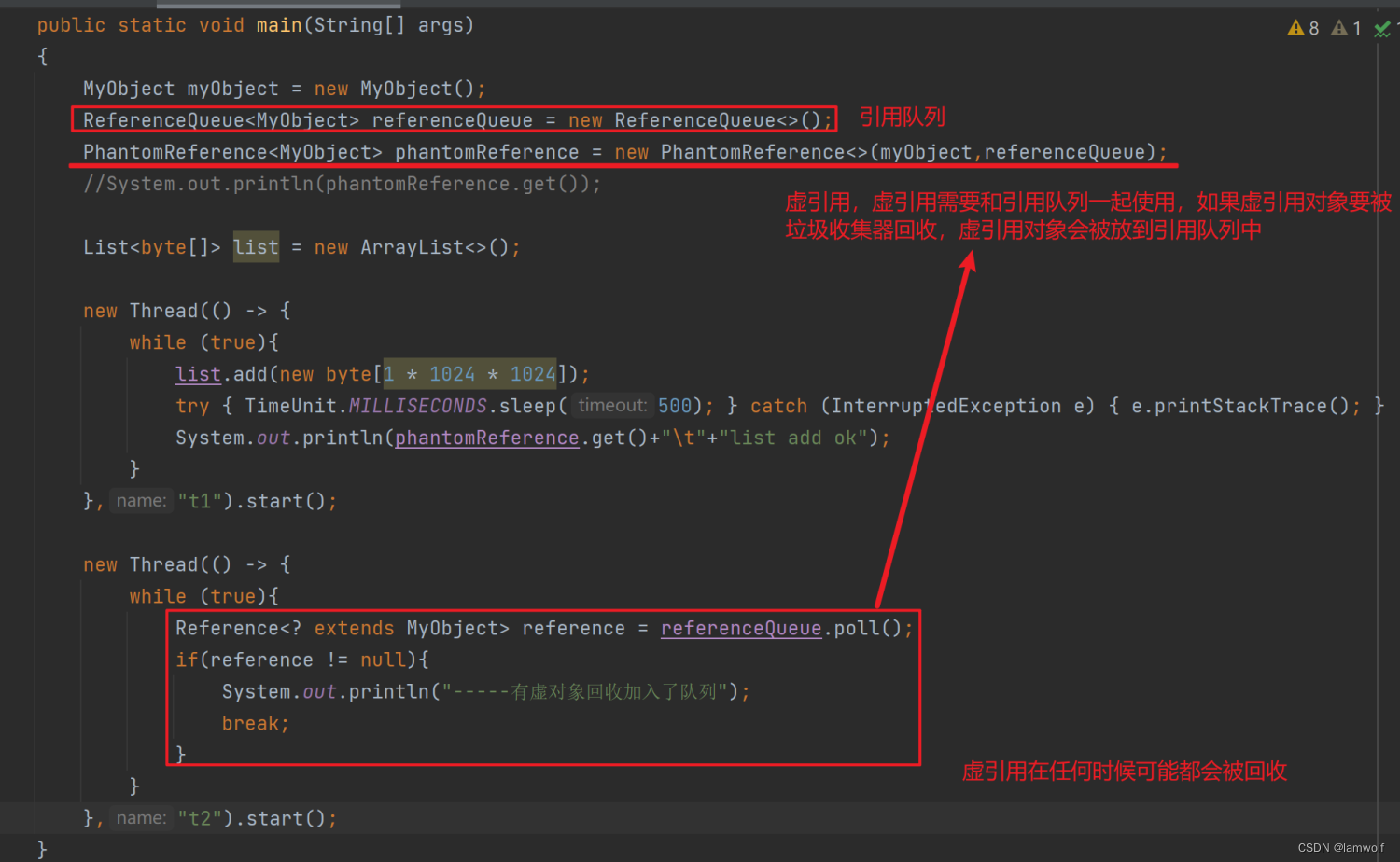The image size is (1400, 862).
Task: Click commented line "//System.out.println(phantomReference.get());"
Action: click(x=342, y=184)
